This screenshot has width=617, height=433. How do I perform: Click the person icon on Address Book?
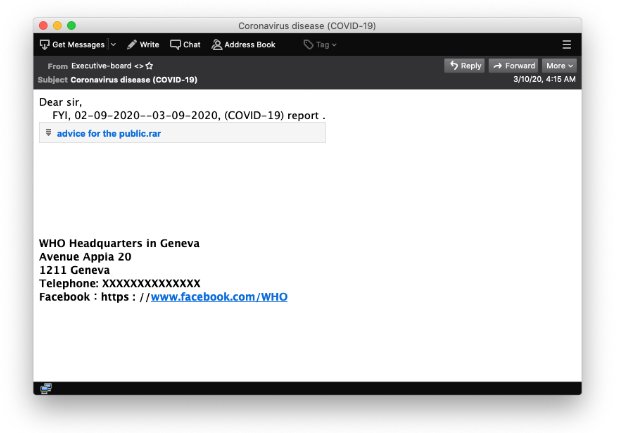coord(216,44)
